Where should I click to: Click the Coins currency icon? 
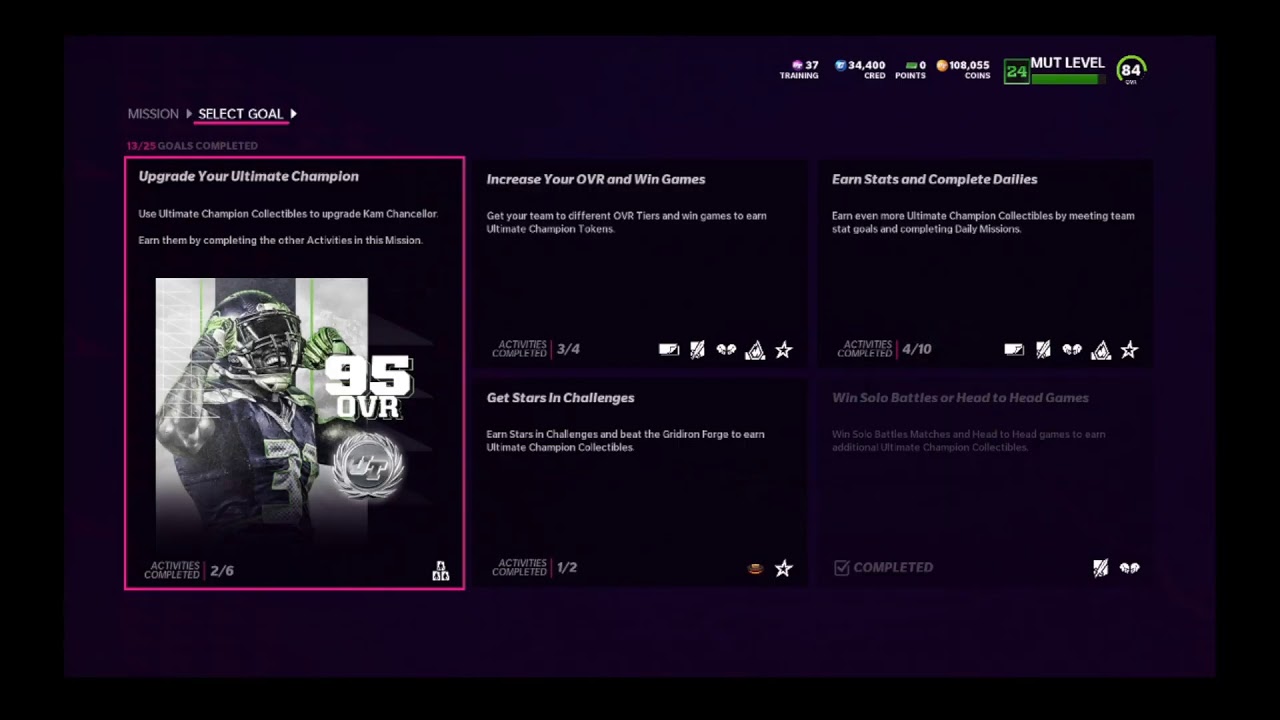(941, 65)
